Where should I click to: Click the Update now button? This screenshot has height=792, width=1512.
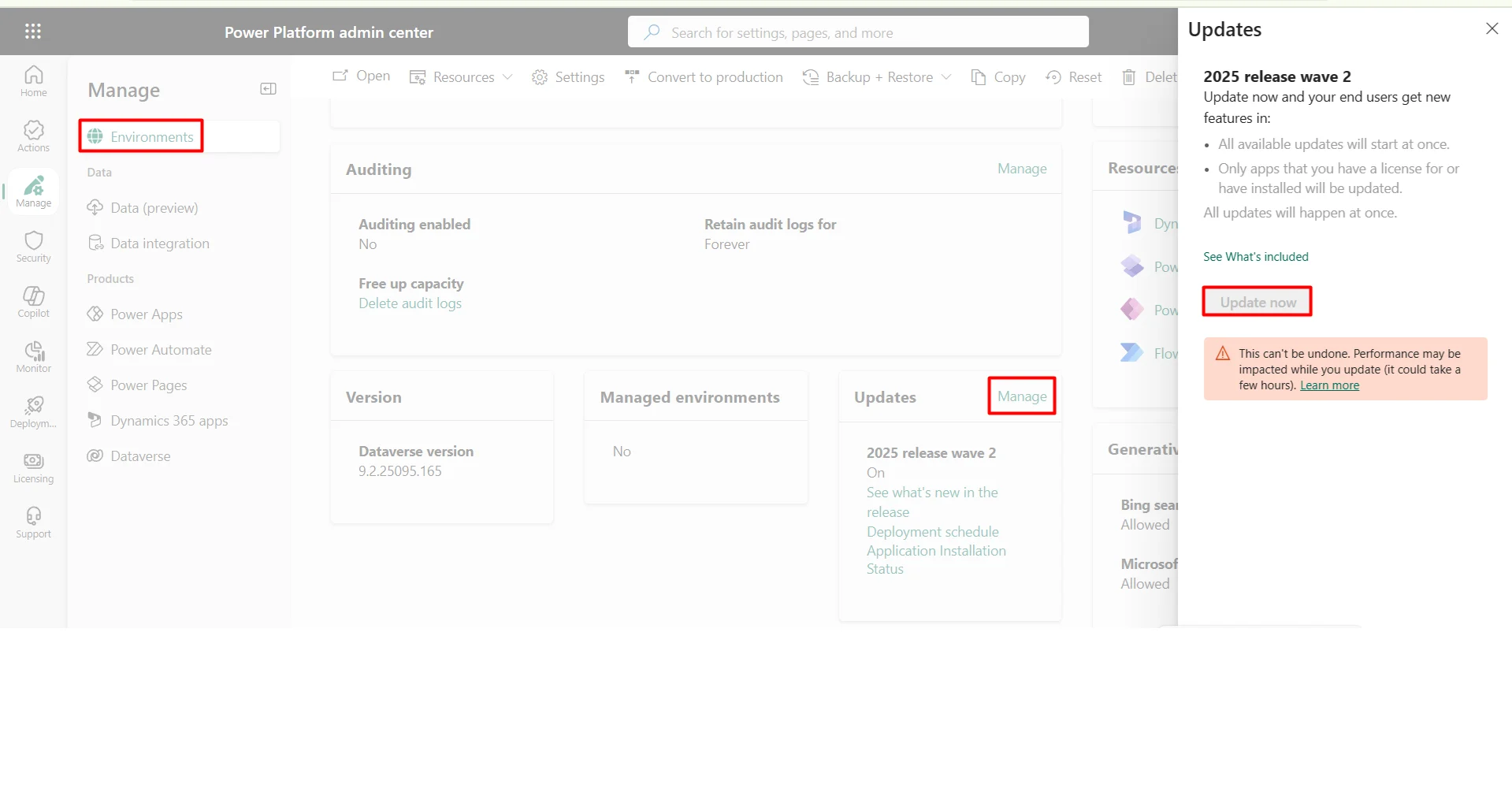[1257, 303]
